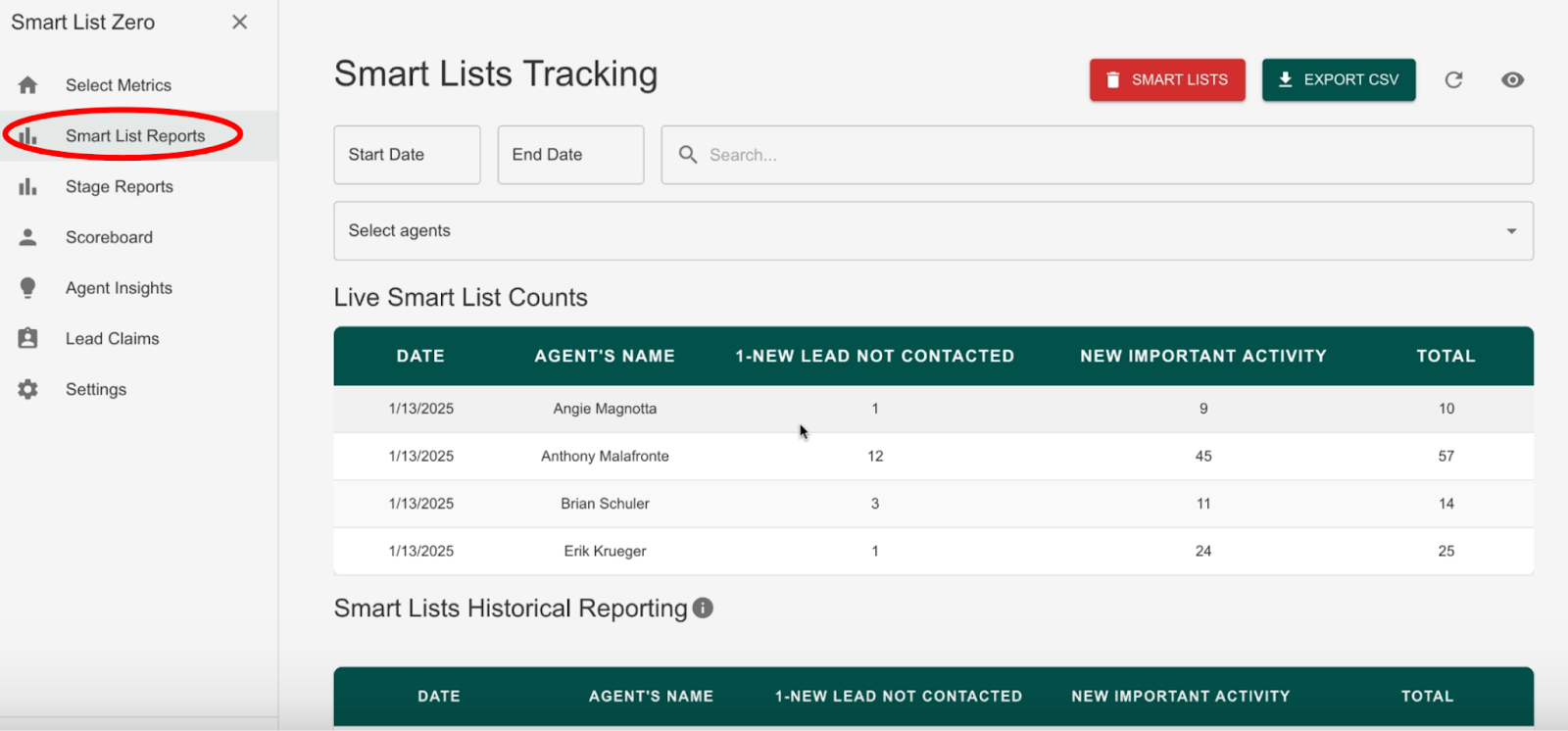Select agent name Erik Krueger
This screenshot has height=731, width=1568.
click(x=605, y=551)
